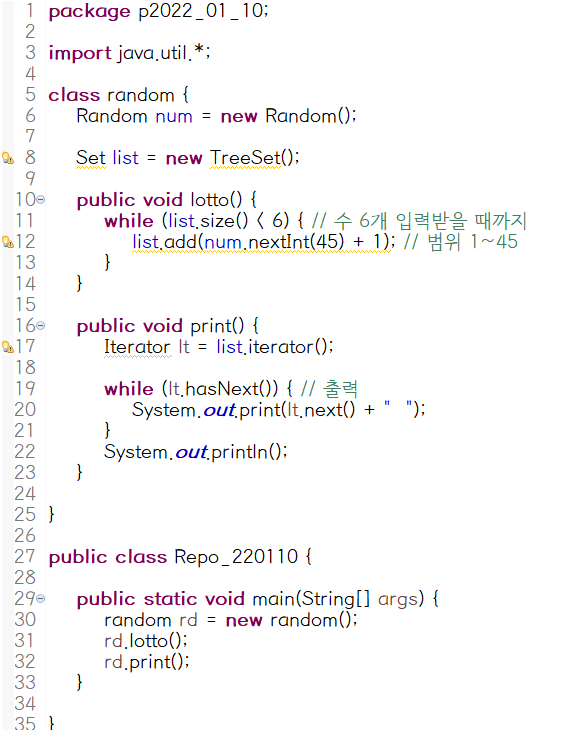
Task: Click line number 1 in the gutter
Action: (x=30, y=11)
